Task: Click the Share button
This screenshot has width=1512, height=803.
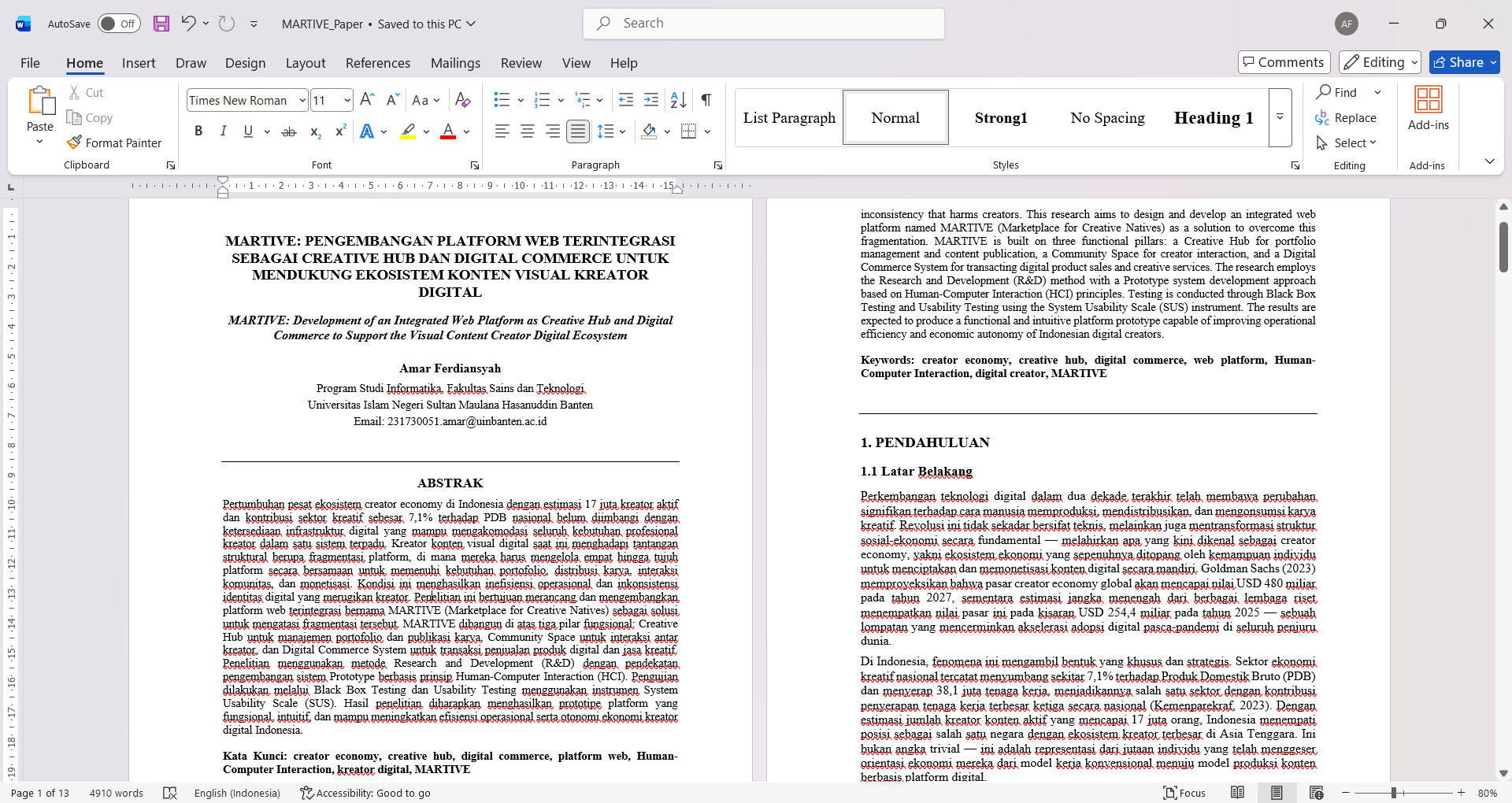Action: 1465,62
